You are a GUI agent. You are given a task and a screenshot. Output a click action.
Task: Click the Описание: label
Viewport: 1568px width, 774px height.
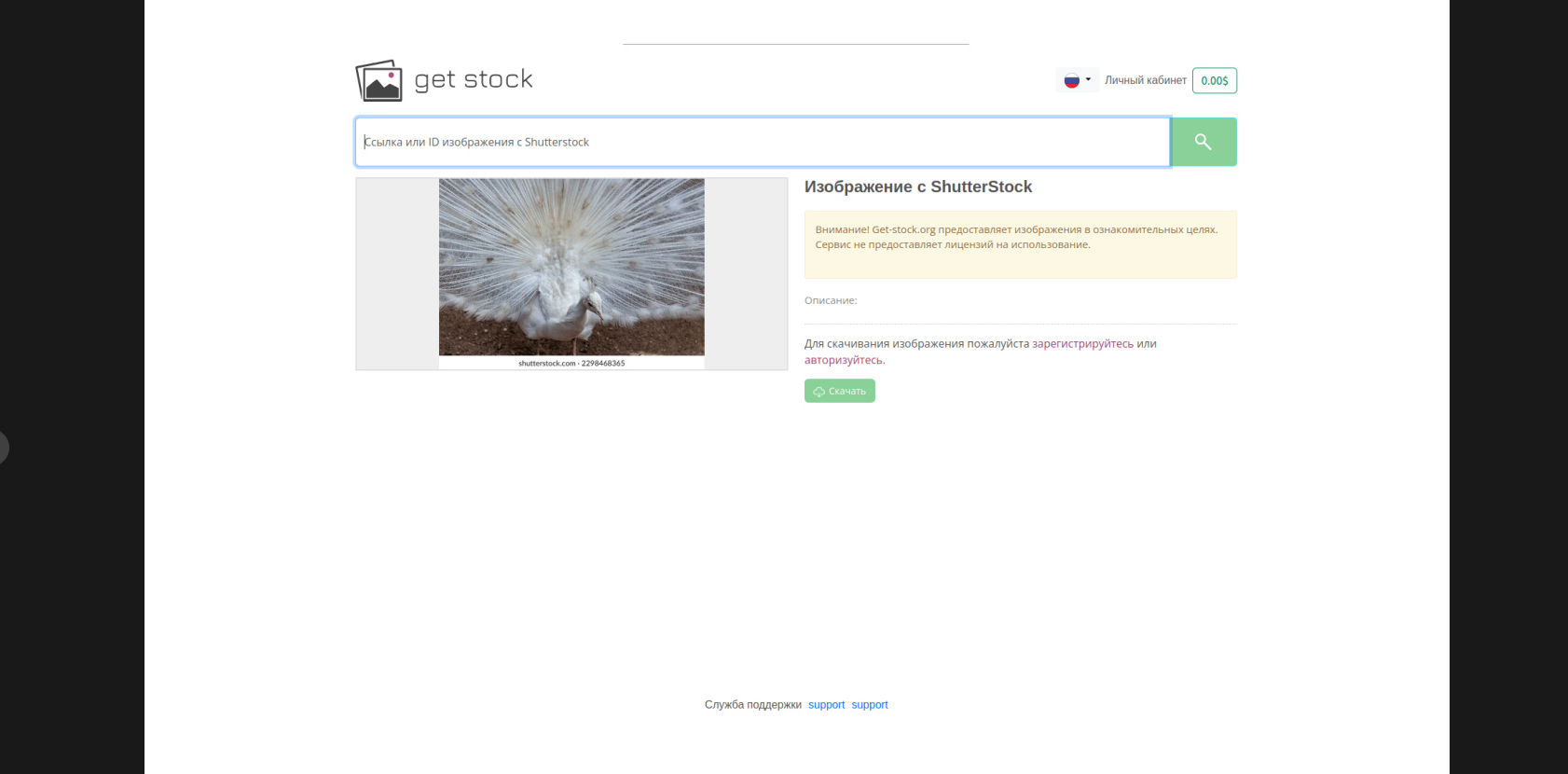click(x=831, y=300)
